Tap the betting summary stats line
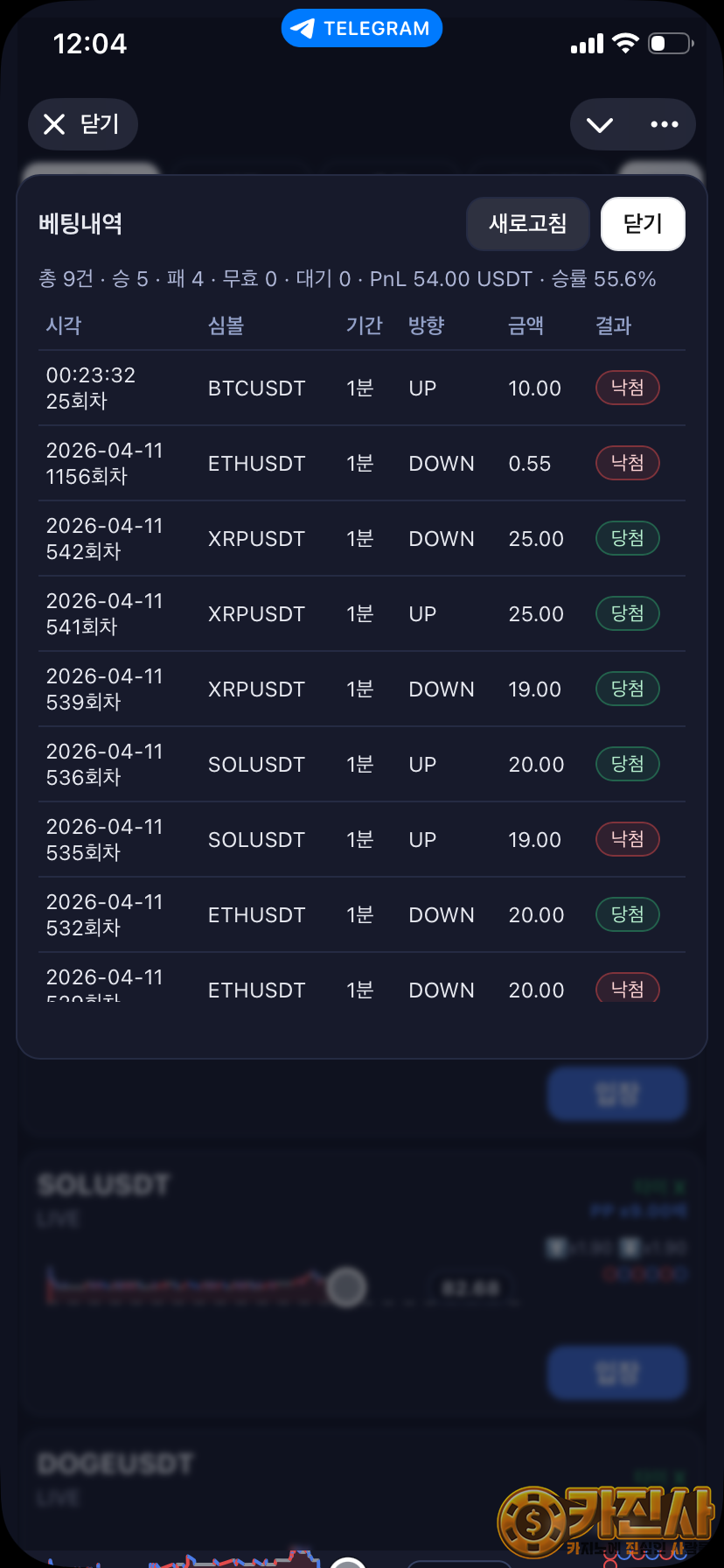Viewport: 724px width, 1568px height. coord(347,279)
